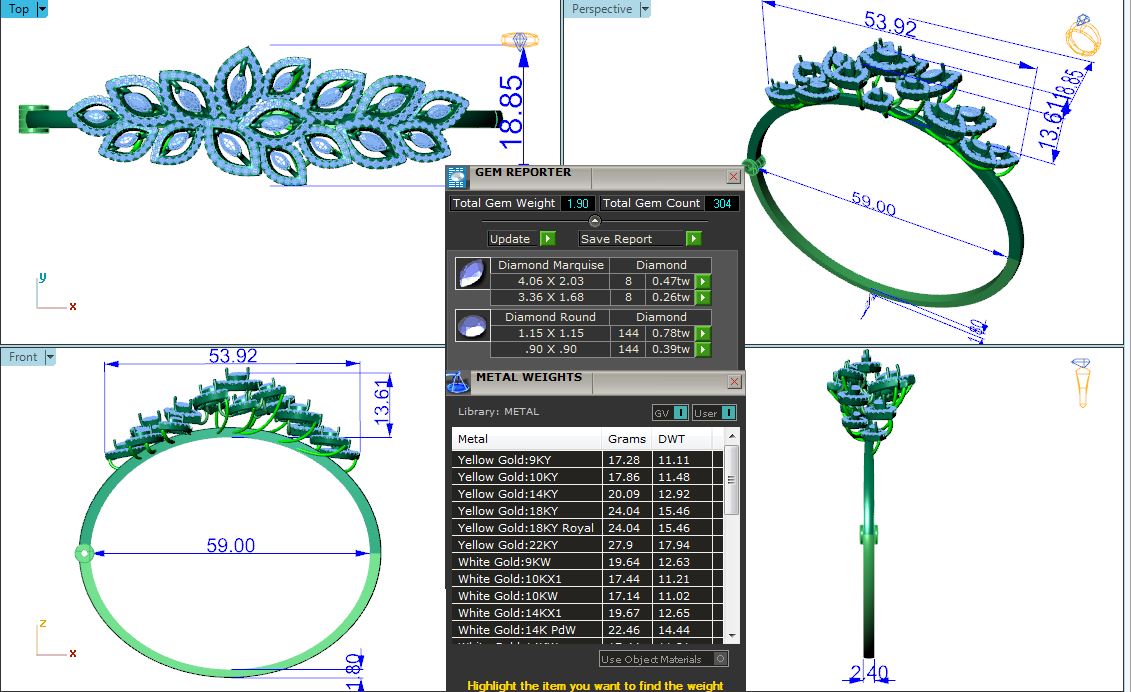The height and width of the screenshot is (692, 1131).
Task: Click green arrow for 0.47tw marquise row
Action: click(703, 282)
